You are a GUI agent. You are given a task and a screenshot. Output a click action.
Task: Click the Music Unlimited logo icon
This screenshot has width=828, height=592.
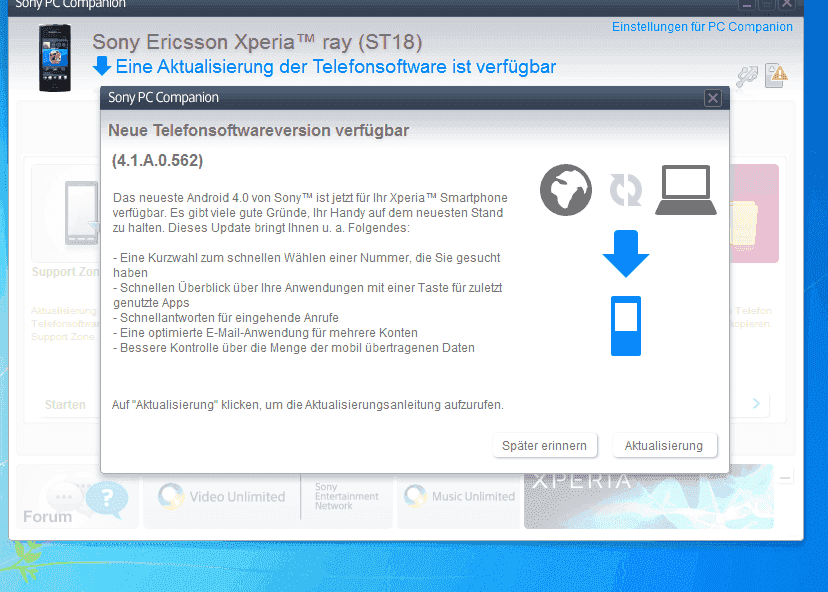(415, 496)
